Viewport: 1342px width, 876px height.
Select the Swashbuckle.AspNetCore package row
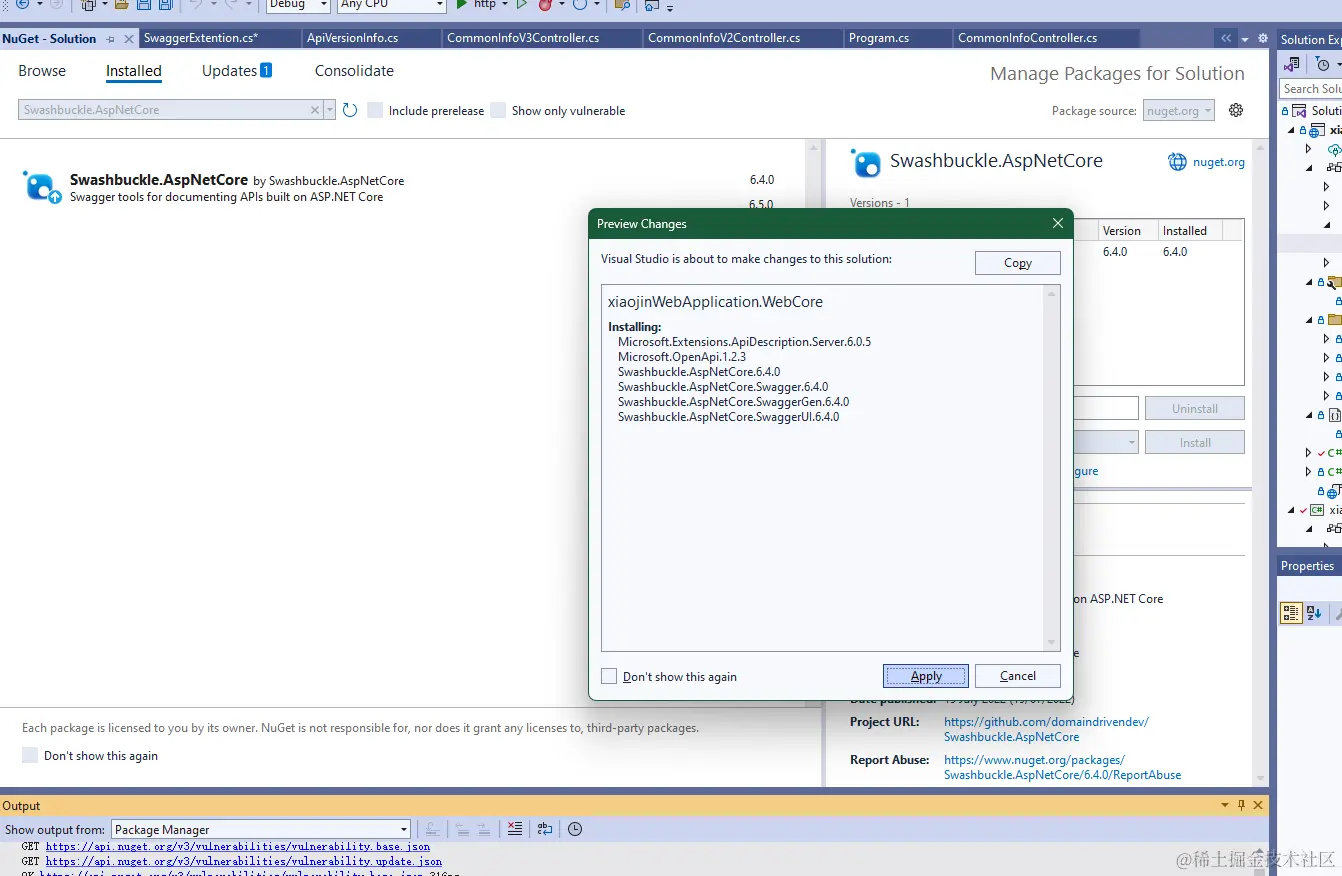pyautogui.click(x=401, y=188)
